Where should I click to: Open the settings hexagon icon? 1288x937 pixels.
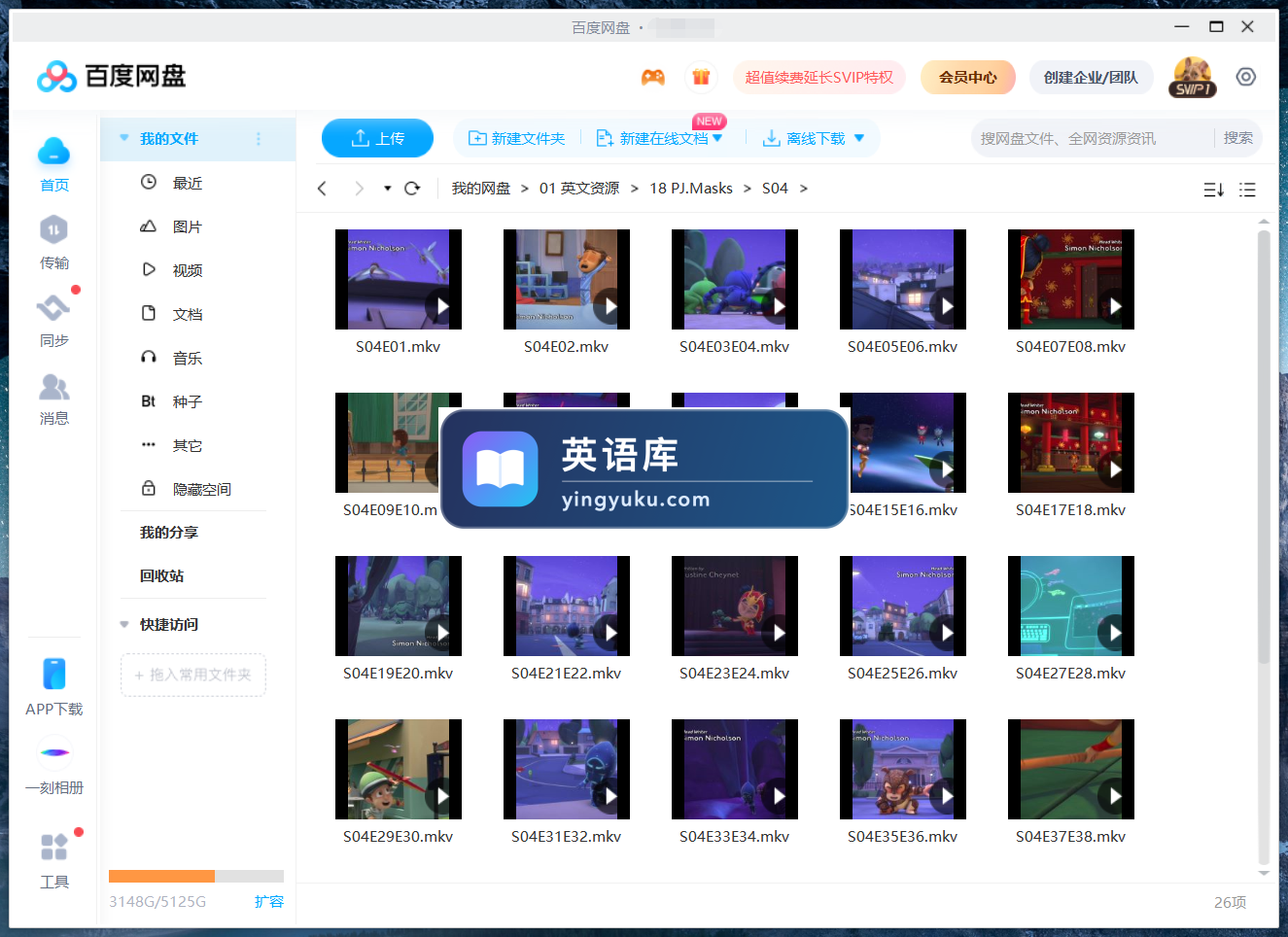pyautogui.click(x=1246, y=77)
